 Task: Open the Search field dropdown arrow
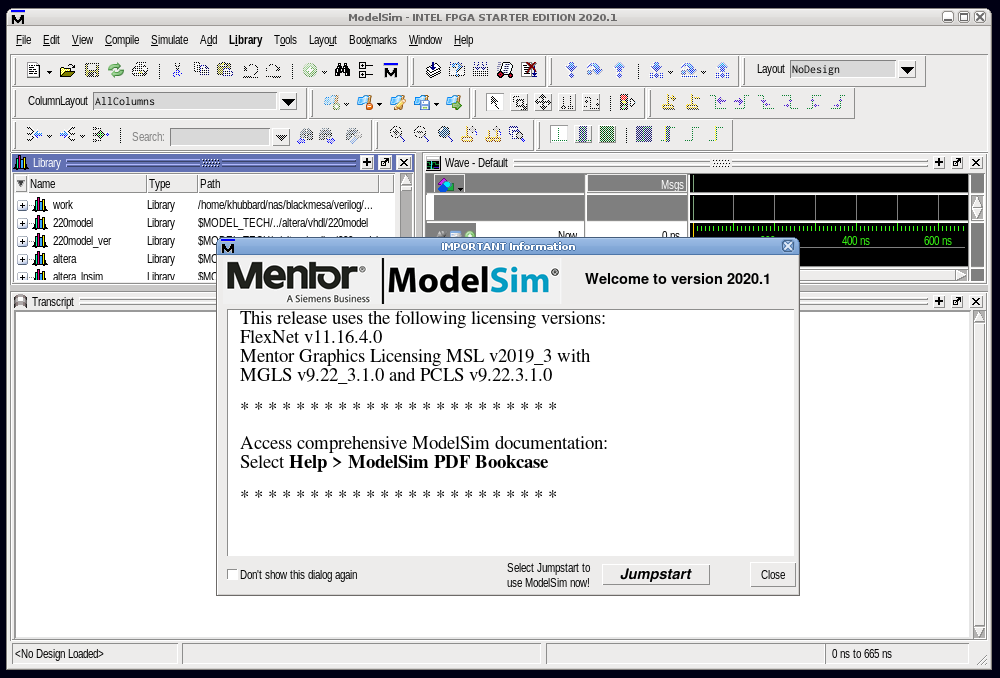pos(281,136)
